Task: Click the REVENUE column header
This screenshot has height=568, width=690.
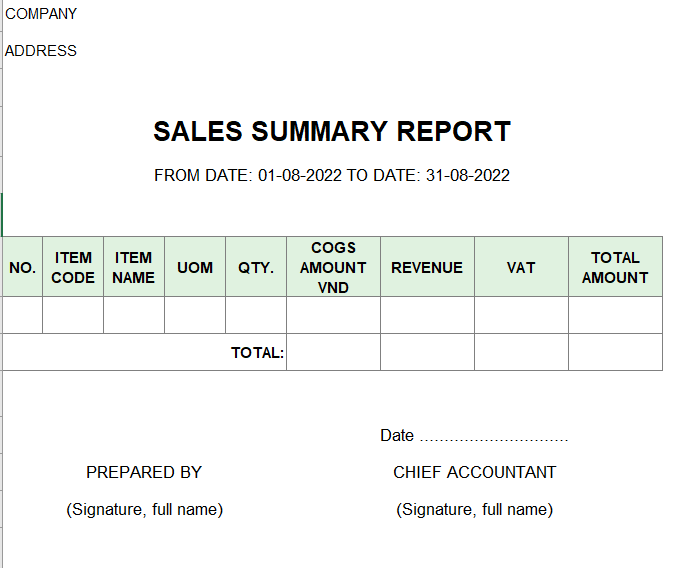Action: [427, 267]
